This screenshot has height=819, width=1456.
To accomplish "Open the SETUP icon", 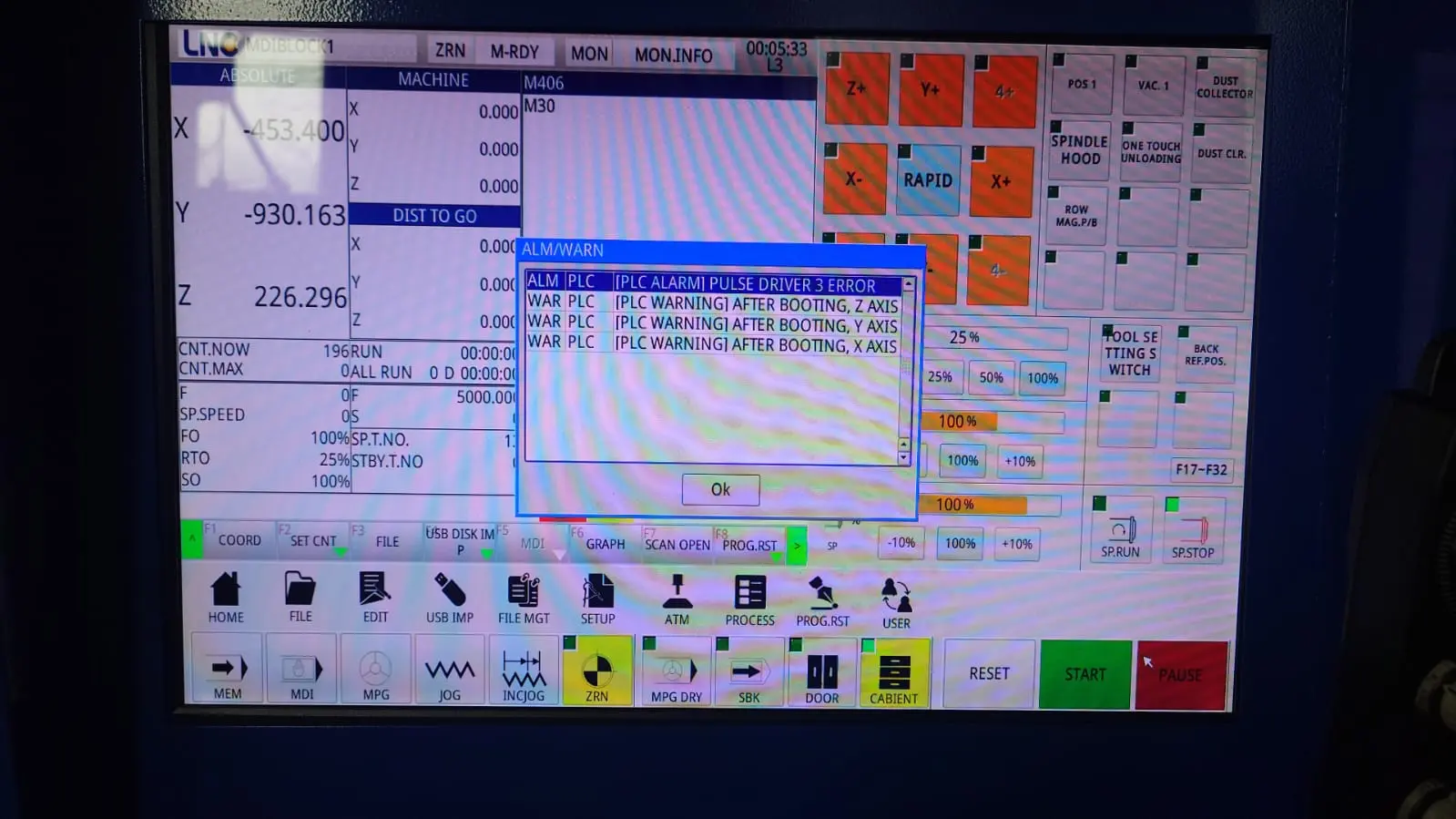I will [598, 597].
